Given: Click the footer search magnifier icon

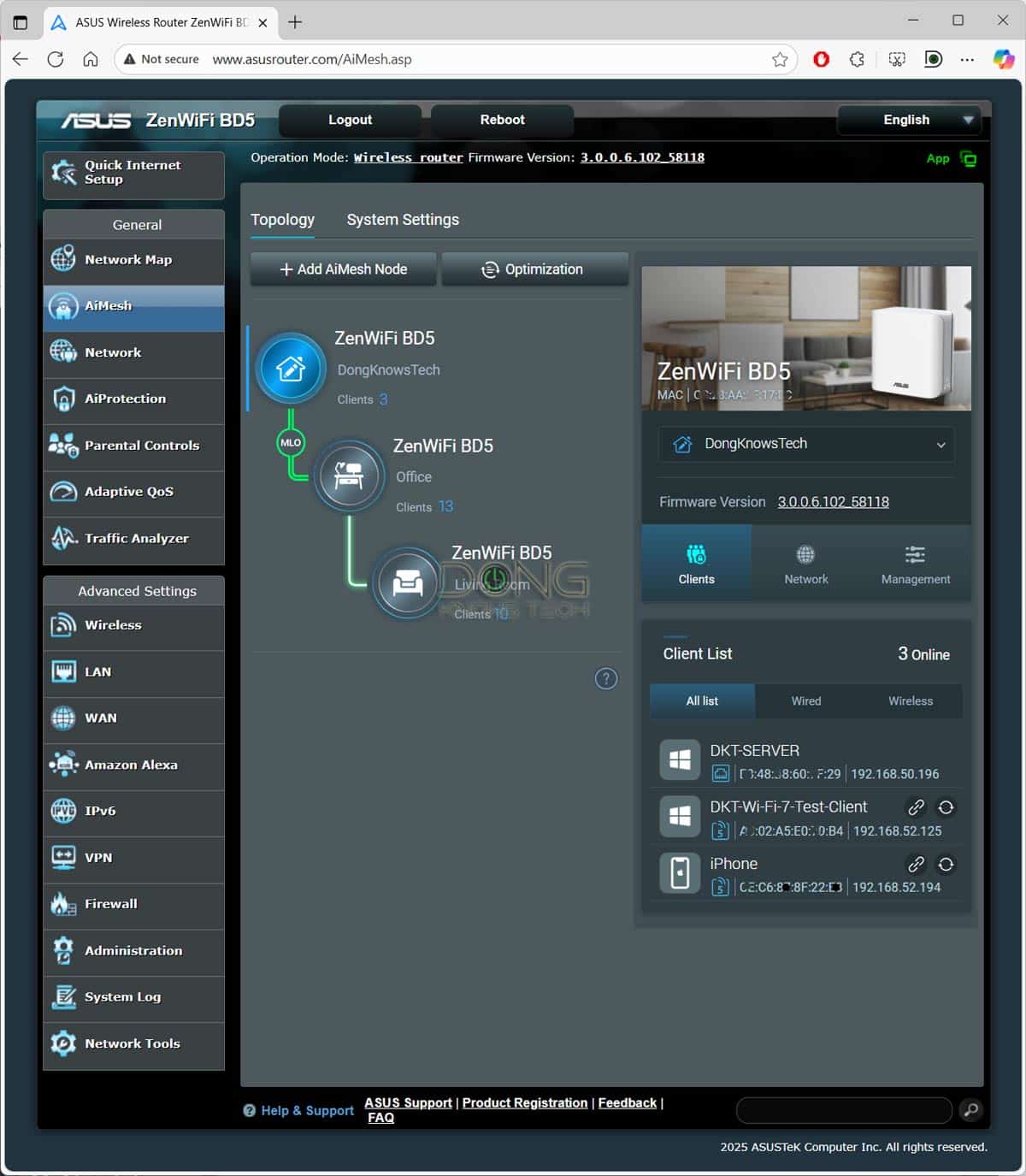Looking at the screenshot, I should point(970,1110).
